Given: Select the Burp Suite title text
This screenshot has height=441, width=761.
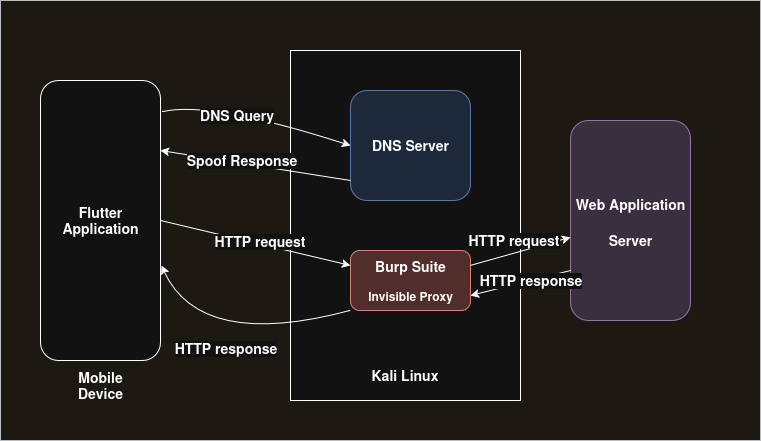Looking at the screenshot, I should point(410,267).
